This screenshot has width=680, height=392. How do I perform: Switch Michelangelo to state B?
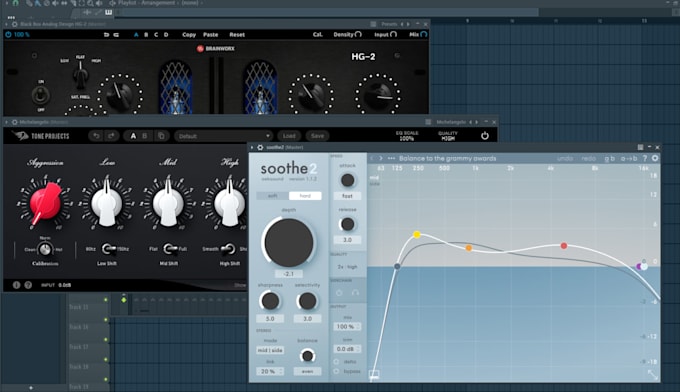point(145,136)
